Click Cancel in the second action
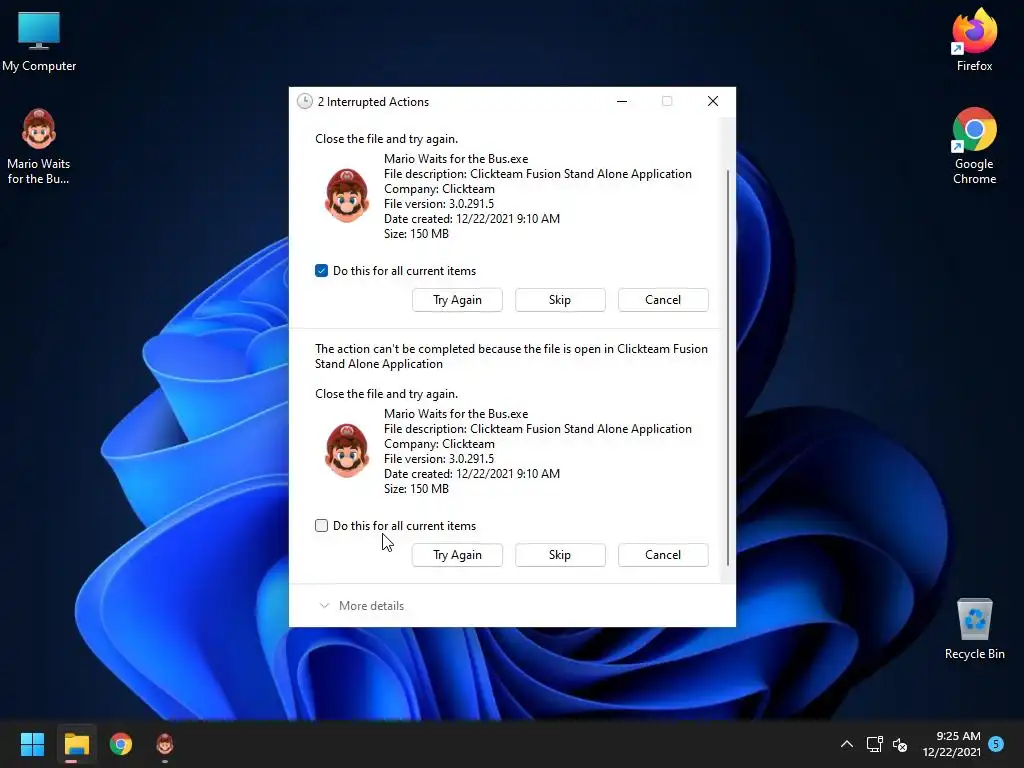Viewport: 1024px width, 768px height. (x=663, y=555)
